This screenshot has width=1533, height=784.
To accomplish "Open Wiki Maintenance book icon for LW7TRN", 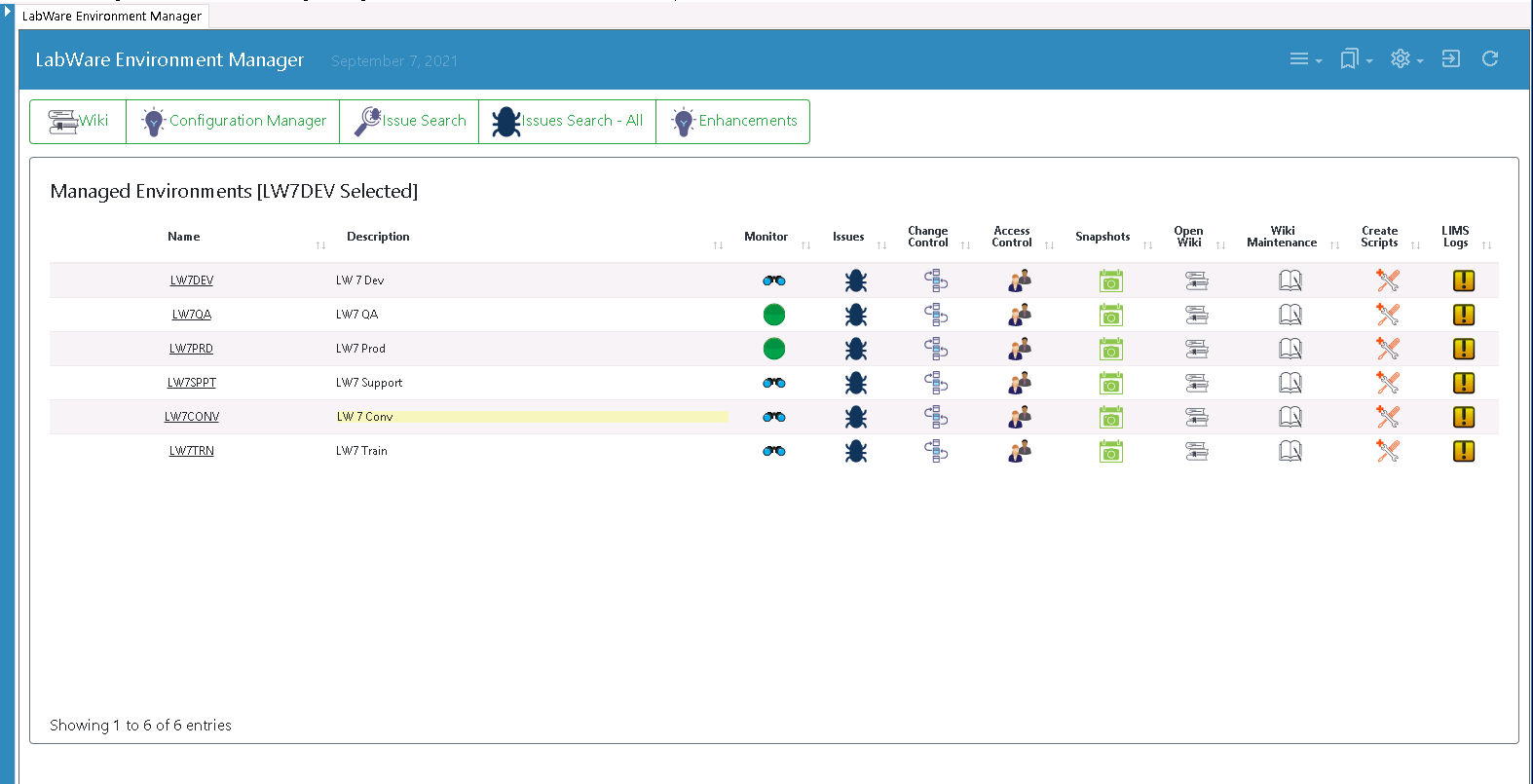I will [1290, 452].
